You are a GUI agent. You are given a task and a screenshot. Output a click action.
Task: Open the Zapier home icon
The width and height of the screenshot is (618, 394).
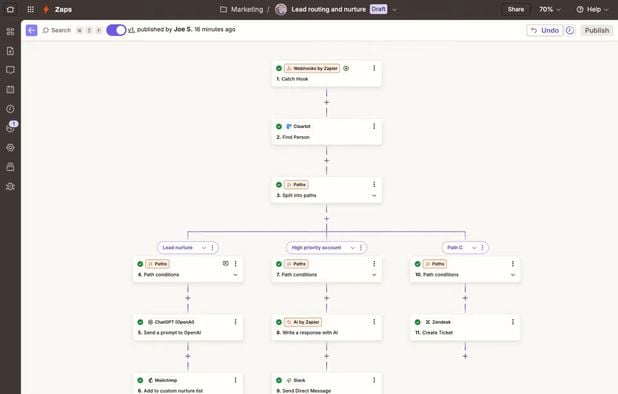coord(11,9)
